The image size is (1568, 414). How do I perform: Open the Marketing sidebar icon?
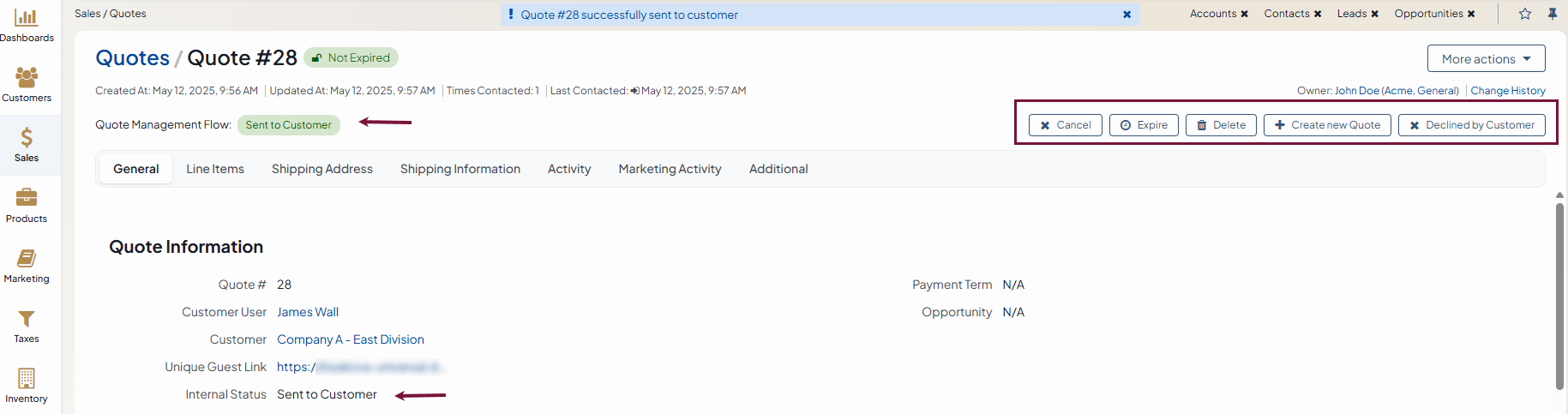tap(27, 258)
